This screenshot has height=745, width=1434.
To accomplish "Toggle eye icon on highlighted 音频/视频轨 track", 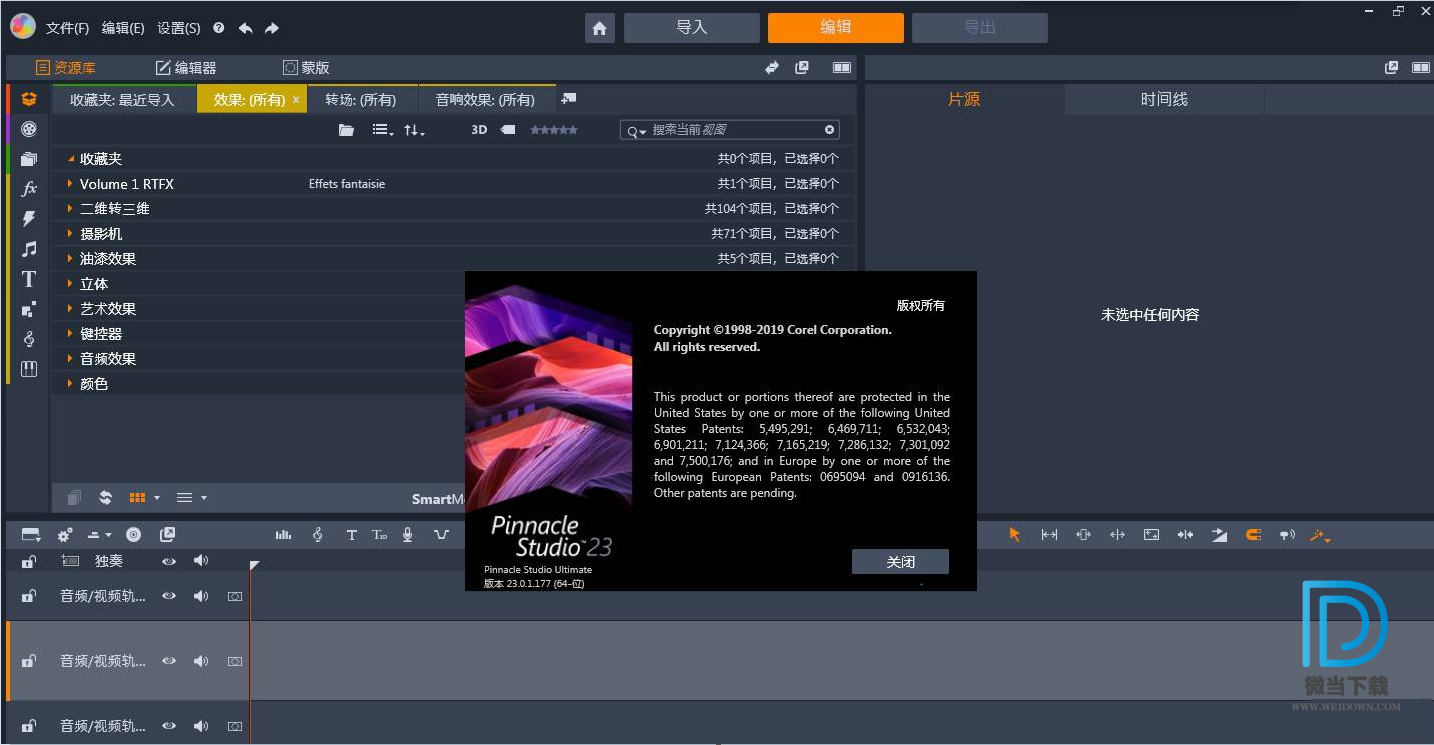I will pyautogui.click(x=169, y=661).
